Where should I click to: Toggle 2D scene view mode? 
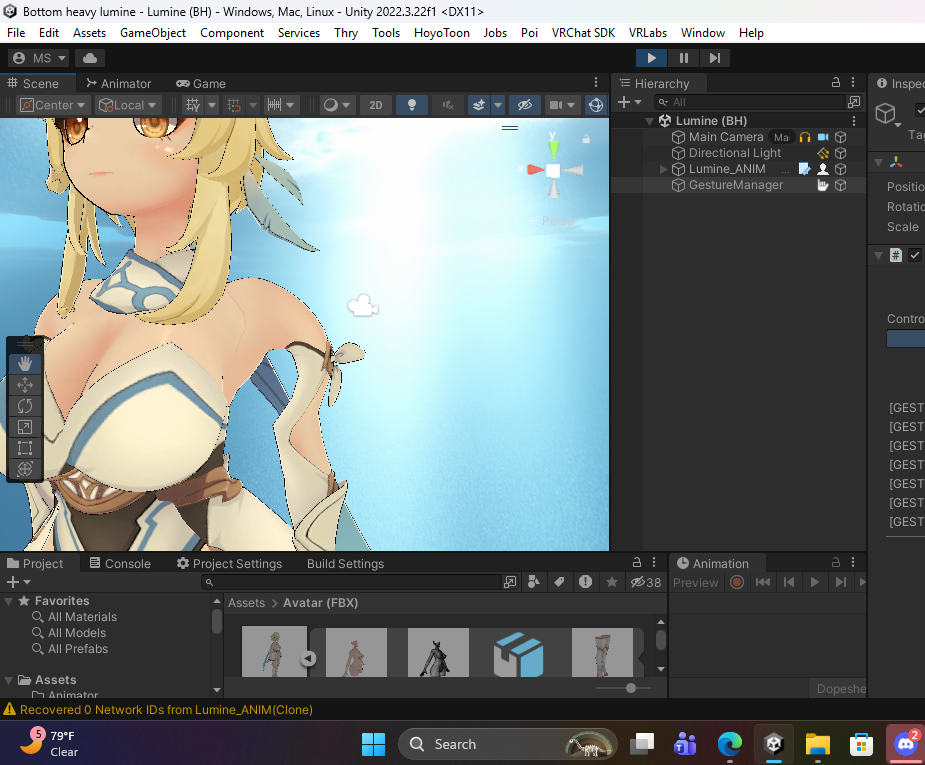[376, 105]
